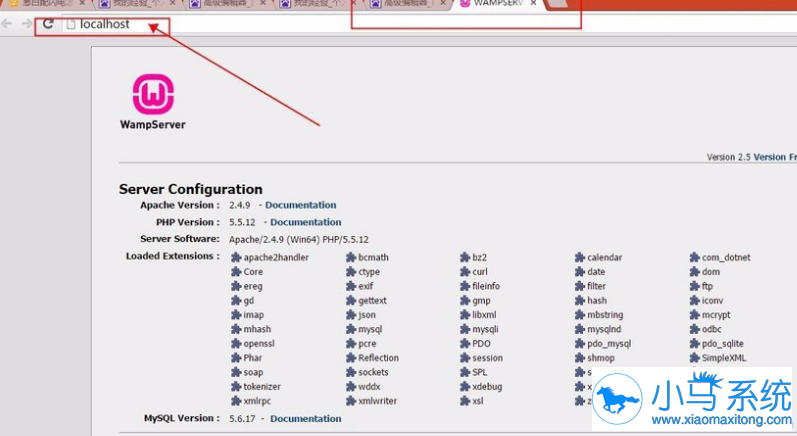Click the 'Phar' extension text
Viewport: 797px width, 436px height.
tap(253, 357)
